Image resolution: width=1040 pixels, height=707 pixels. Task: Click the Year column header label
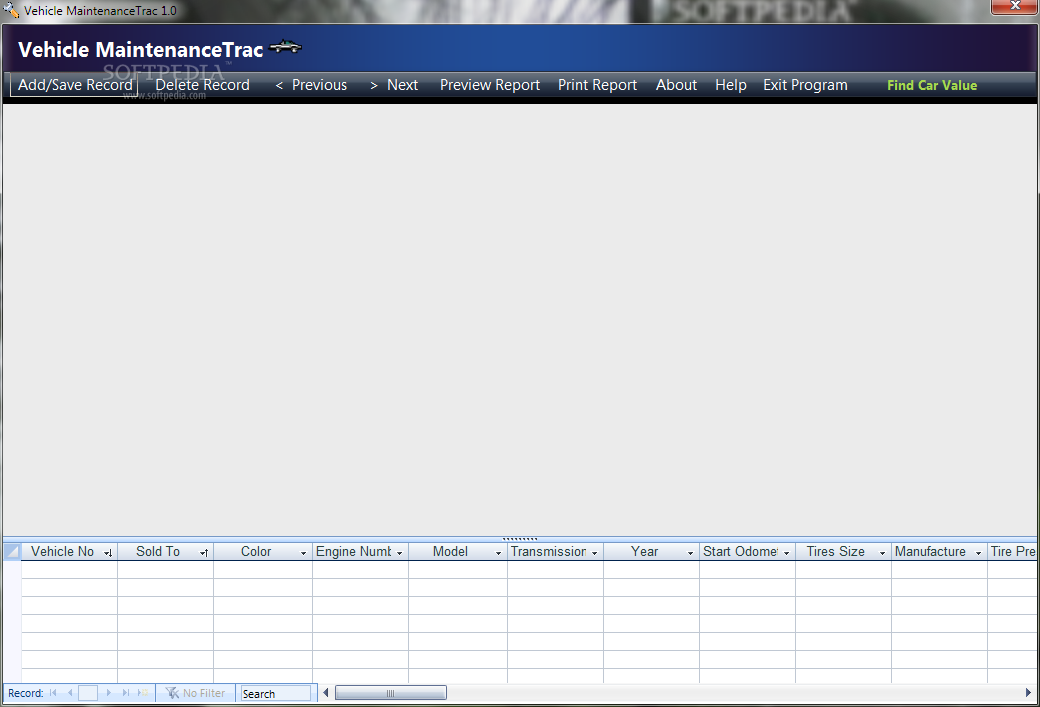click(644, 551)
